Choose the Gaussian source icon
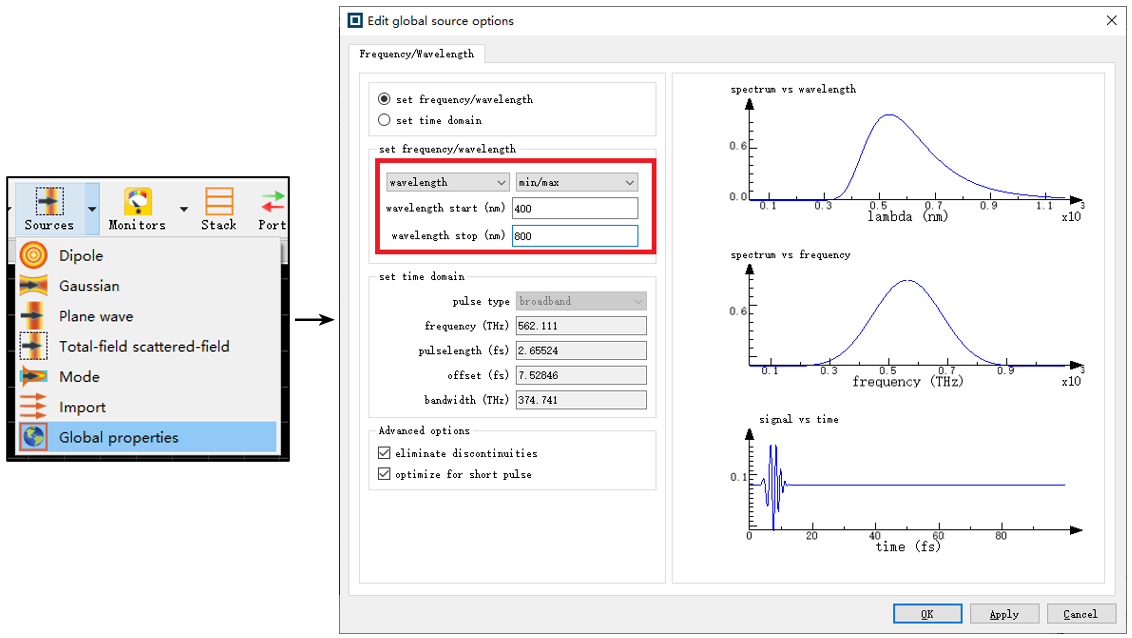The width and height of the screenshot is (1132, 638). pos(33,286)
